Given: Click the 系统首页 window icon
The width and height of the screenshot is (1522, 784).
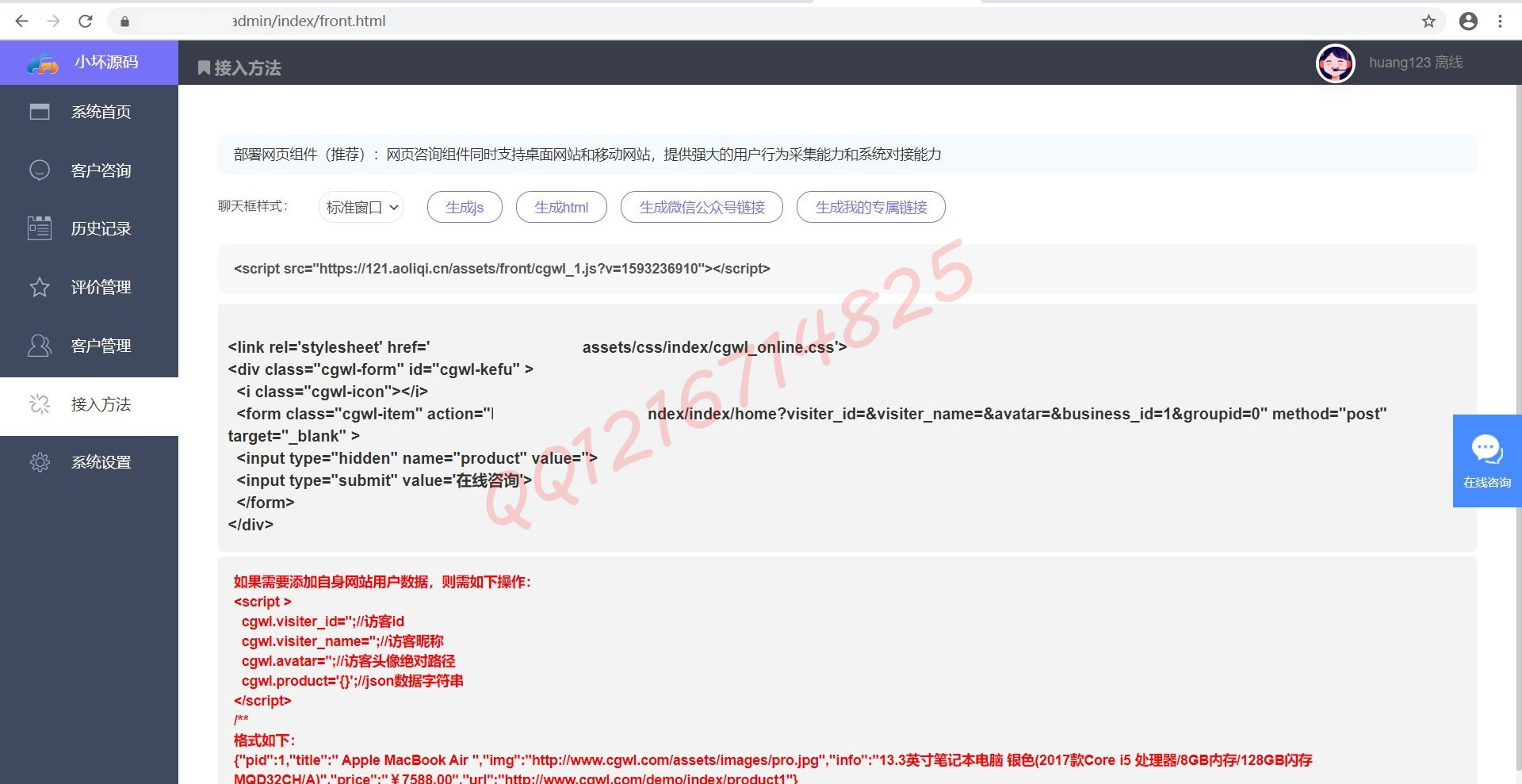Looking at the screenshot, I should tap(39, 112).
